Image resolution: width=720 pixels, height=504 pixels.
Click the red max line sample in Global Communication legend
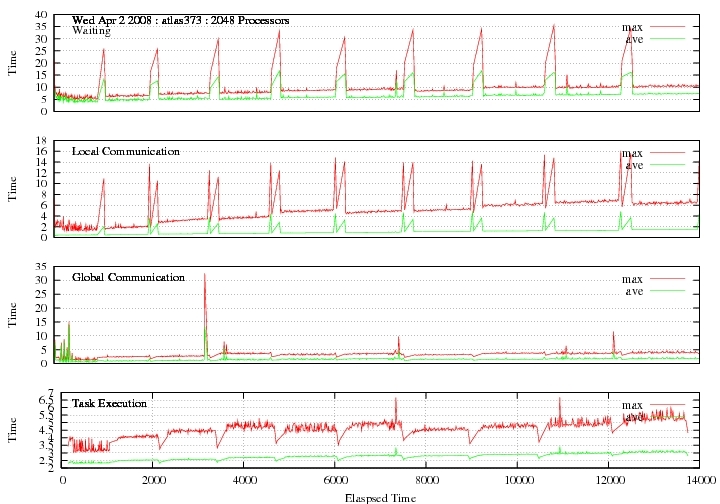[667, 278]
